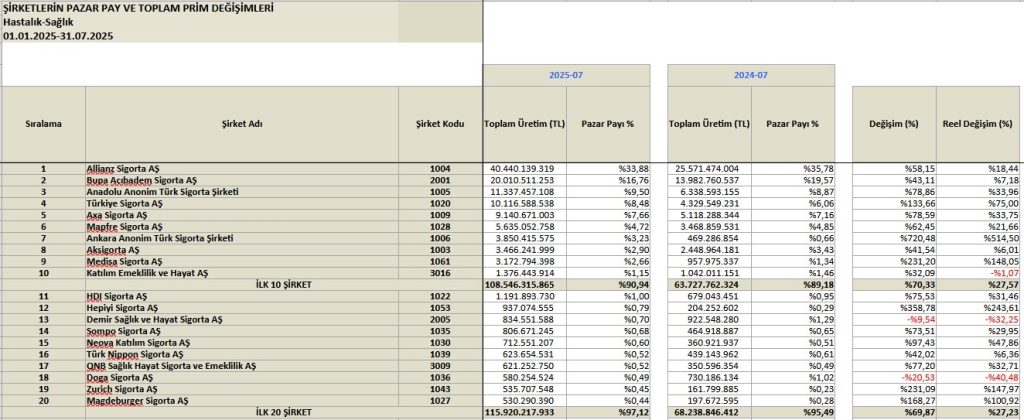Select 'Anadolu Anonim Türk Sigorta Şirketi' row name
The width and height of the screenshot is (1024, 420).
tap(242, 191)
